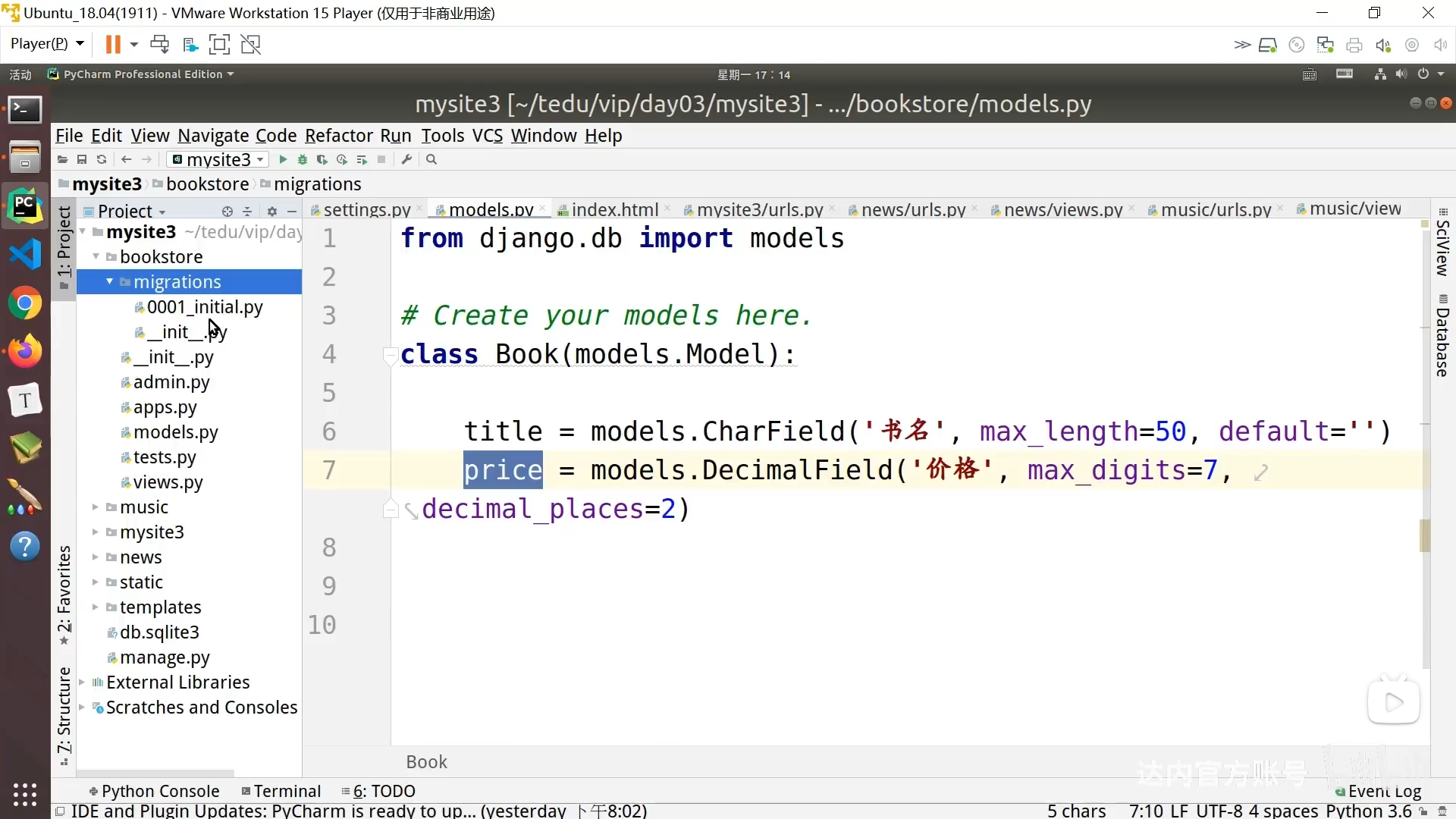Open the Project panel gear settings
The image size is (1456, 819).
[271, 212]
